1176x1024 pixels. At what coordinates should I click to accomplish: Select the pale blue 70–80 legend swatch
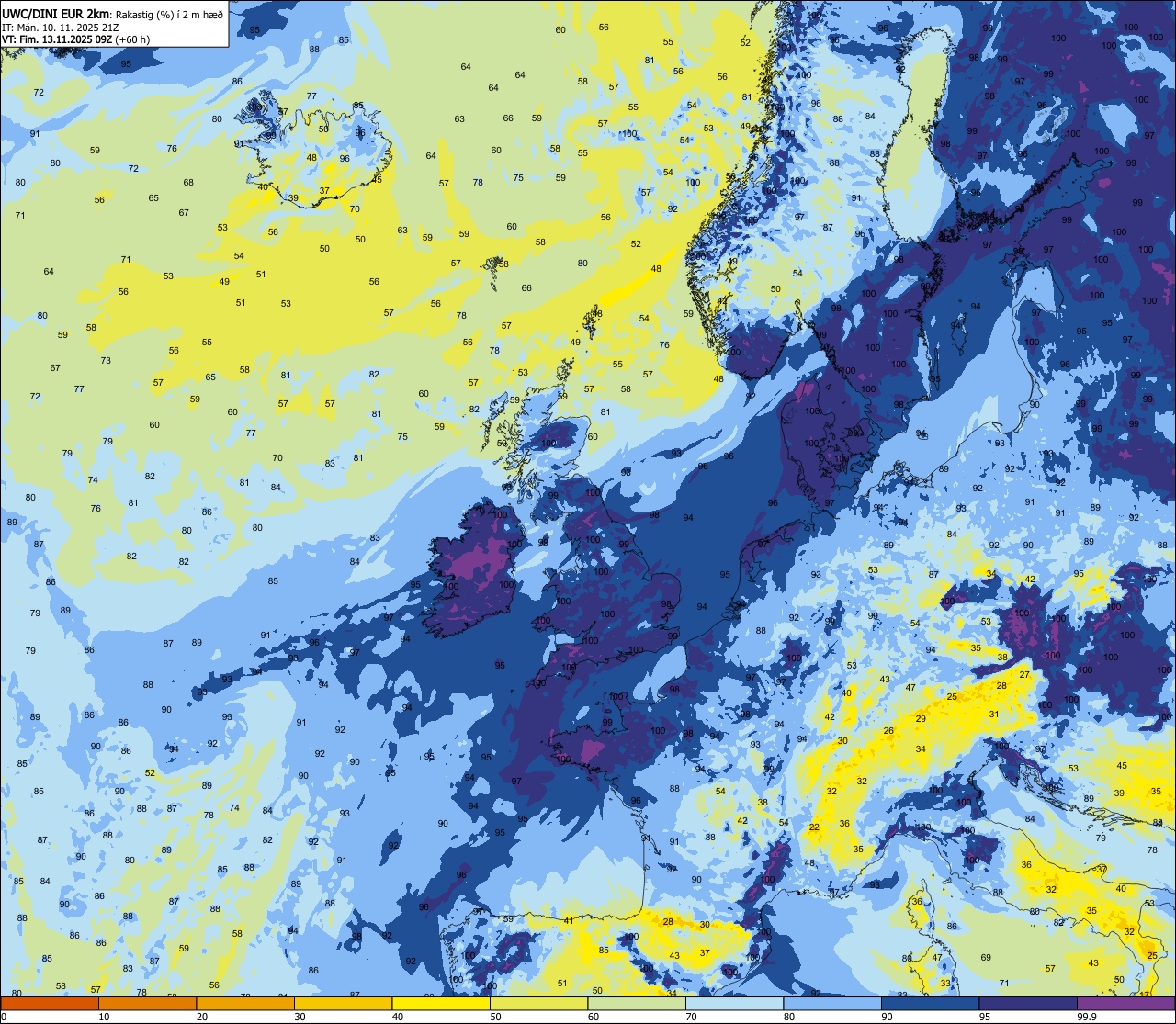click(x=734, y=1004)
